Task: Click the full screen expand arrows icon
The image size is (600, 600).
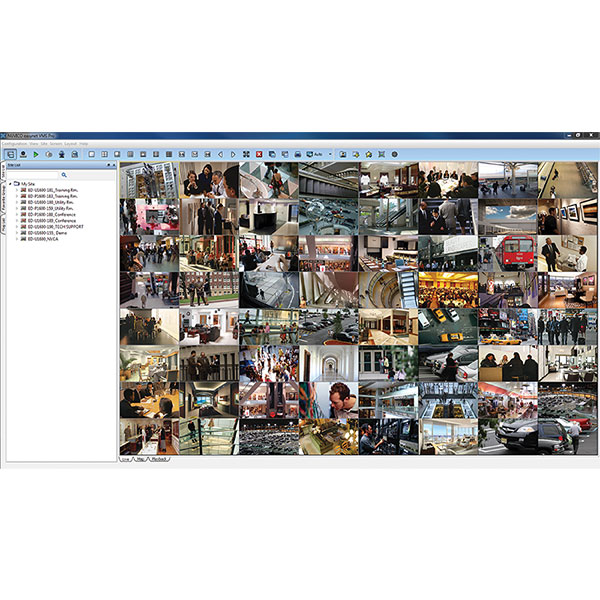Action: [x=246, y=154]
